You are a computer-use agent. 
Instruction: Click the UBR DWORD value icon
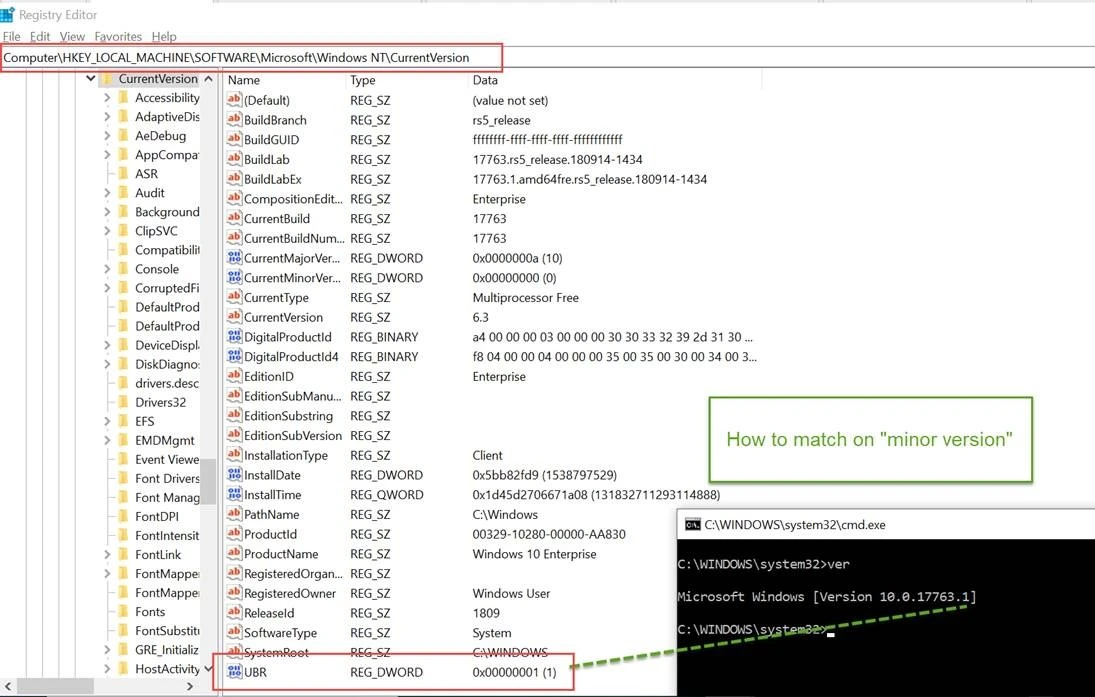coord(235,672)
